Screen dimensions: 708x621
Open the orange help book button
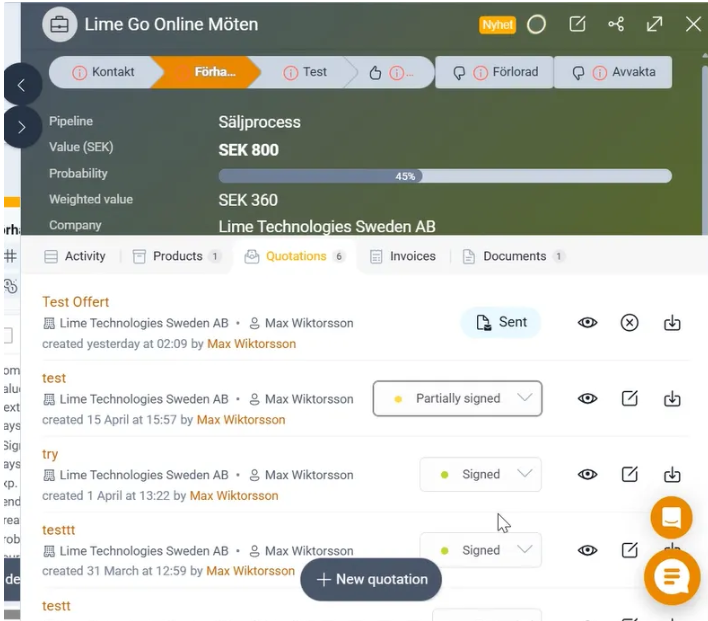(671, 517)
